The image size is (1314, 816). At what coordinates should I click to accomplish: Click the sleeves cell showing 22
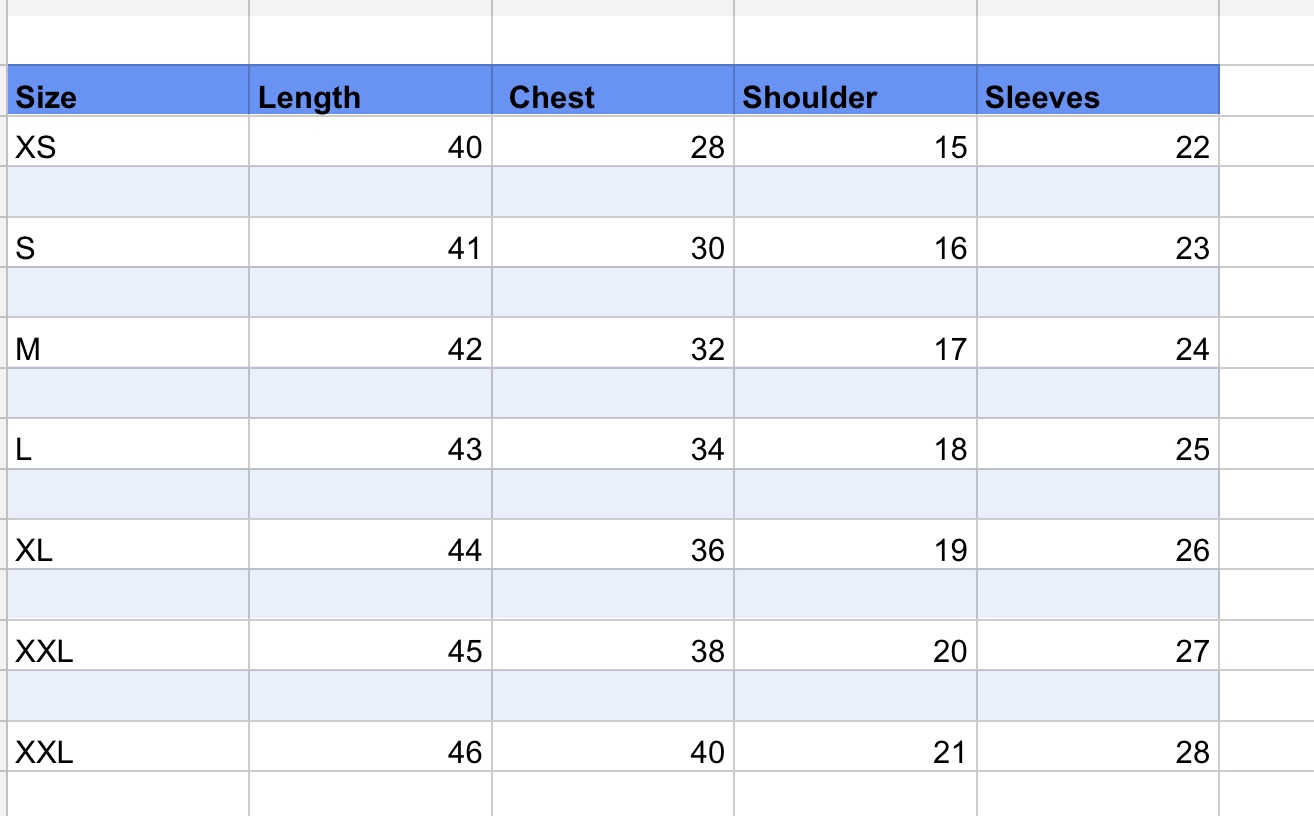(x=1097, y=142)
